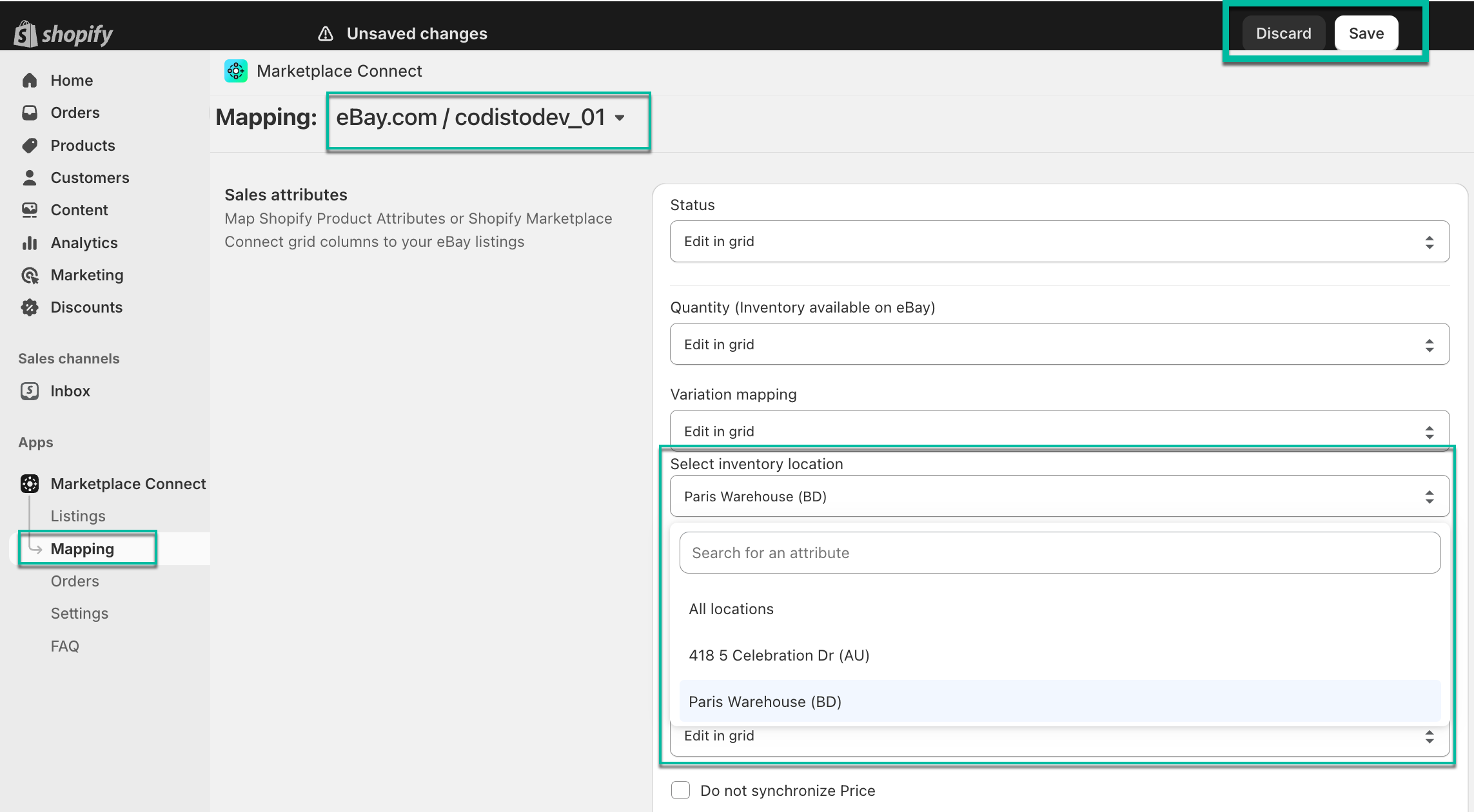
Task: Open the eBay.com / codistodev_01 account dropdown
Action: tap(481, 118)
